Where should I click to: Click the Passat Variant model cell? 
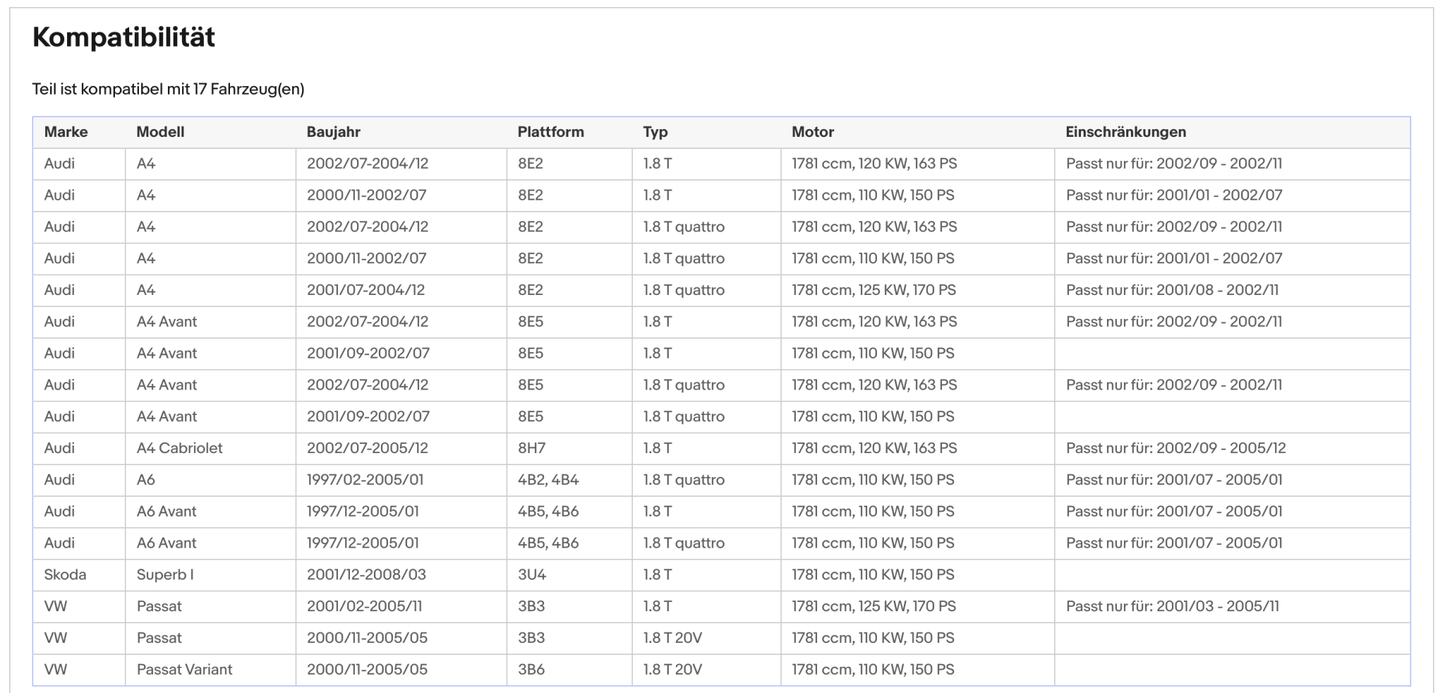(184, 670)
